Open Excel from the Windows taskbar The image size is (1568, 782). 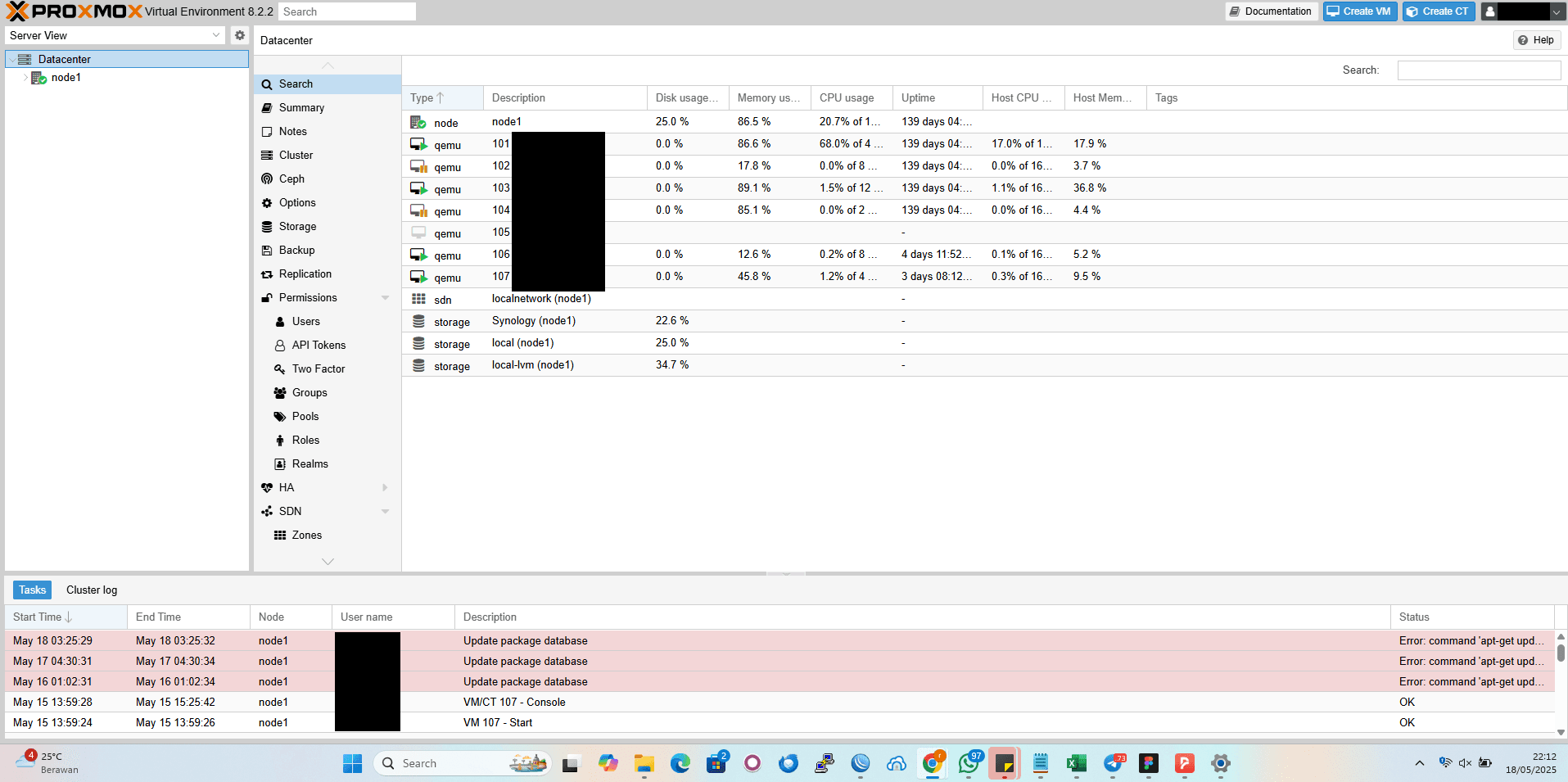coord(1076,763)
